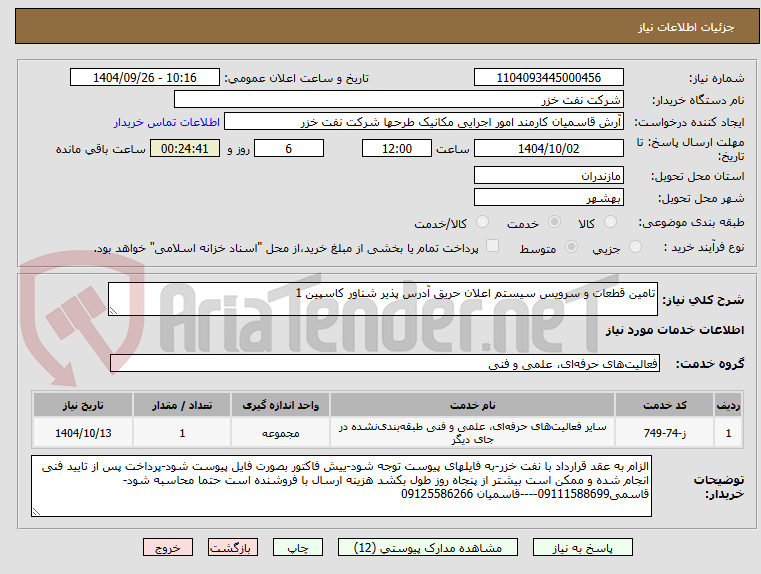Click the تاریخ و ساعت اعلان عمومی label
The image size is (761, 574).
297,78
